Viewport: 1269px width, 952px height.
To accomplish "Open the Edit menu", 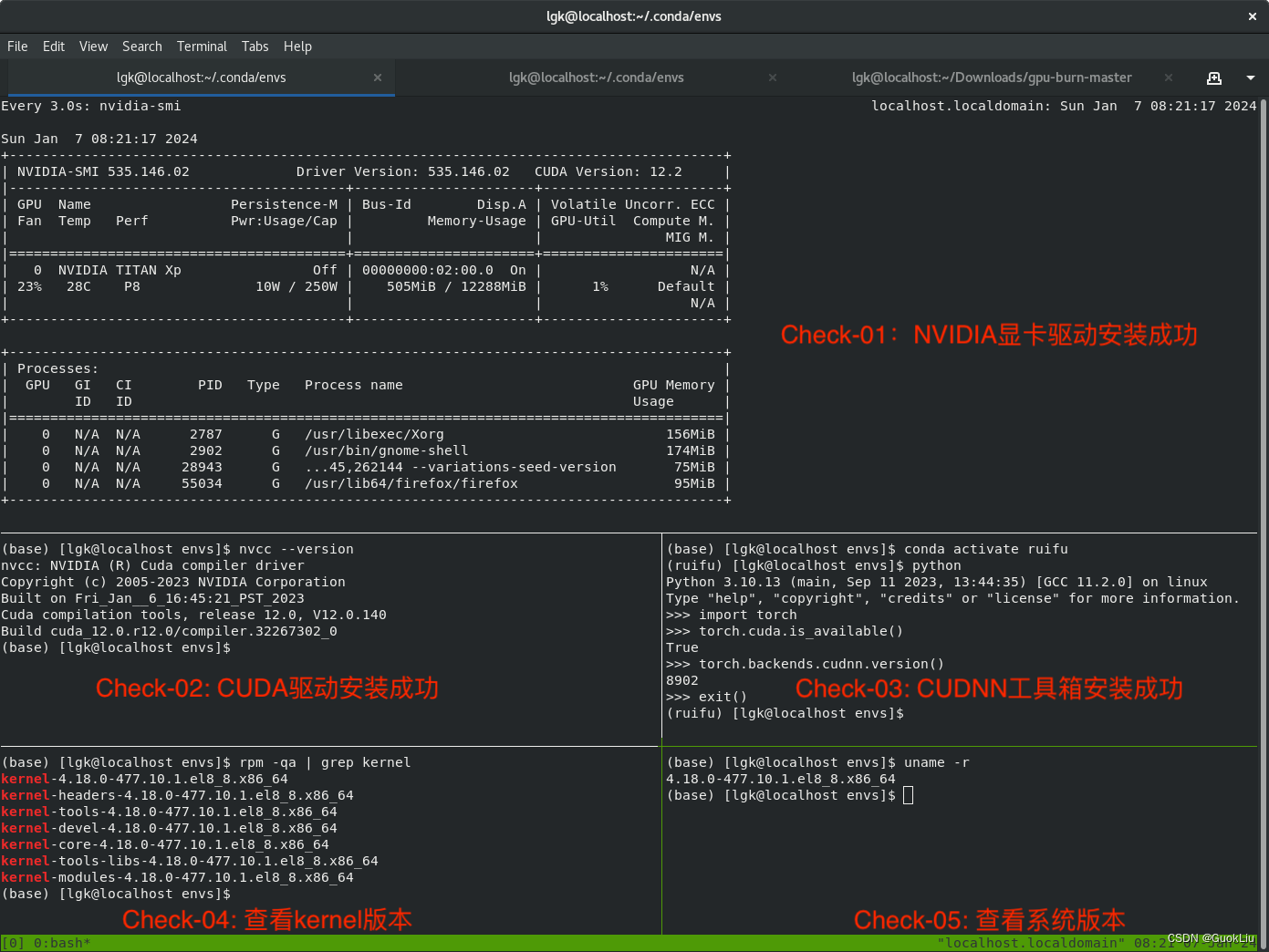I will [x=54, y=47].
